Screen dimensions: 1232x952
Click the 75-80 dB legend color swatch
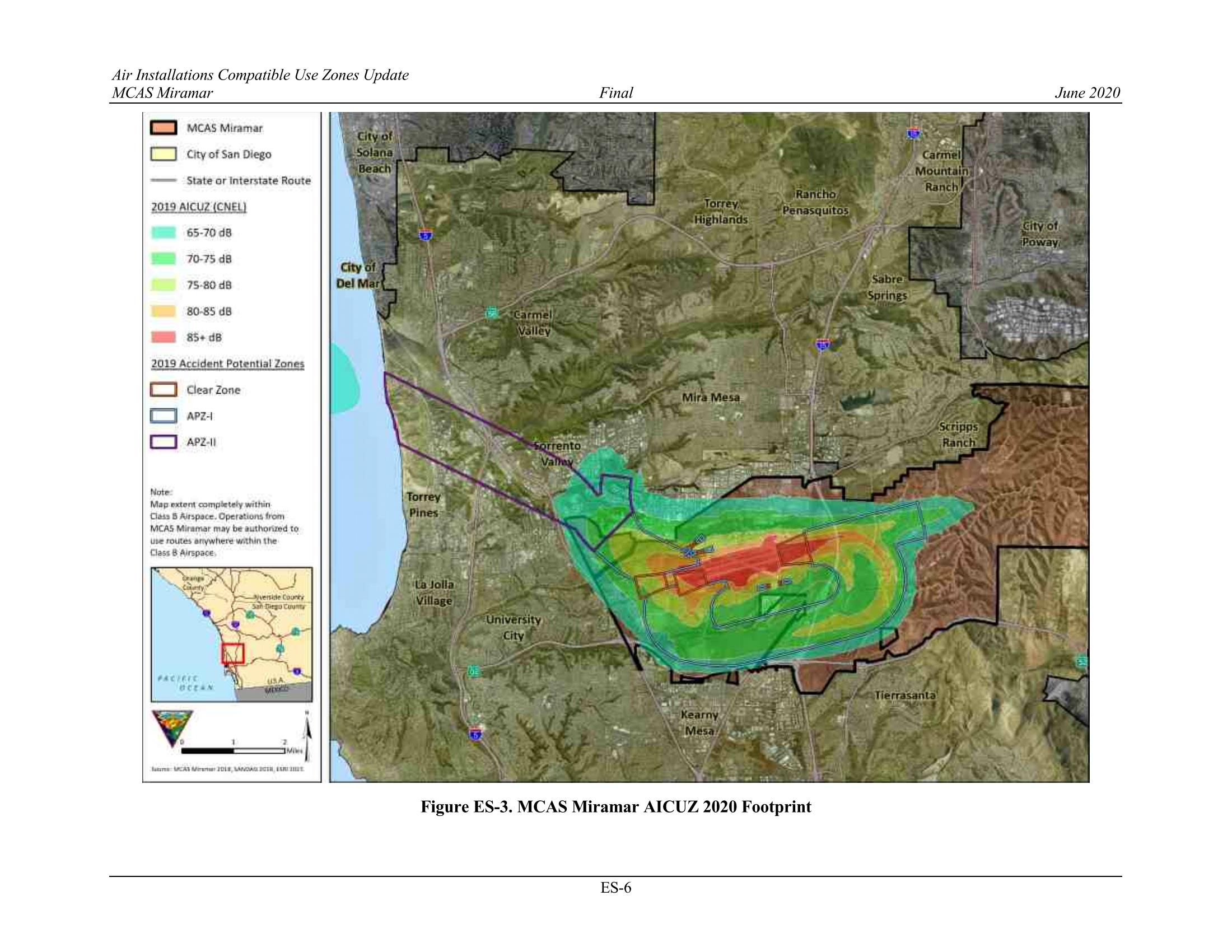click(x=163, y=285)
